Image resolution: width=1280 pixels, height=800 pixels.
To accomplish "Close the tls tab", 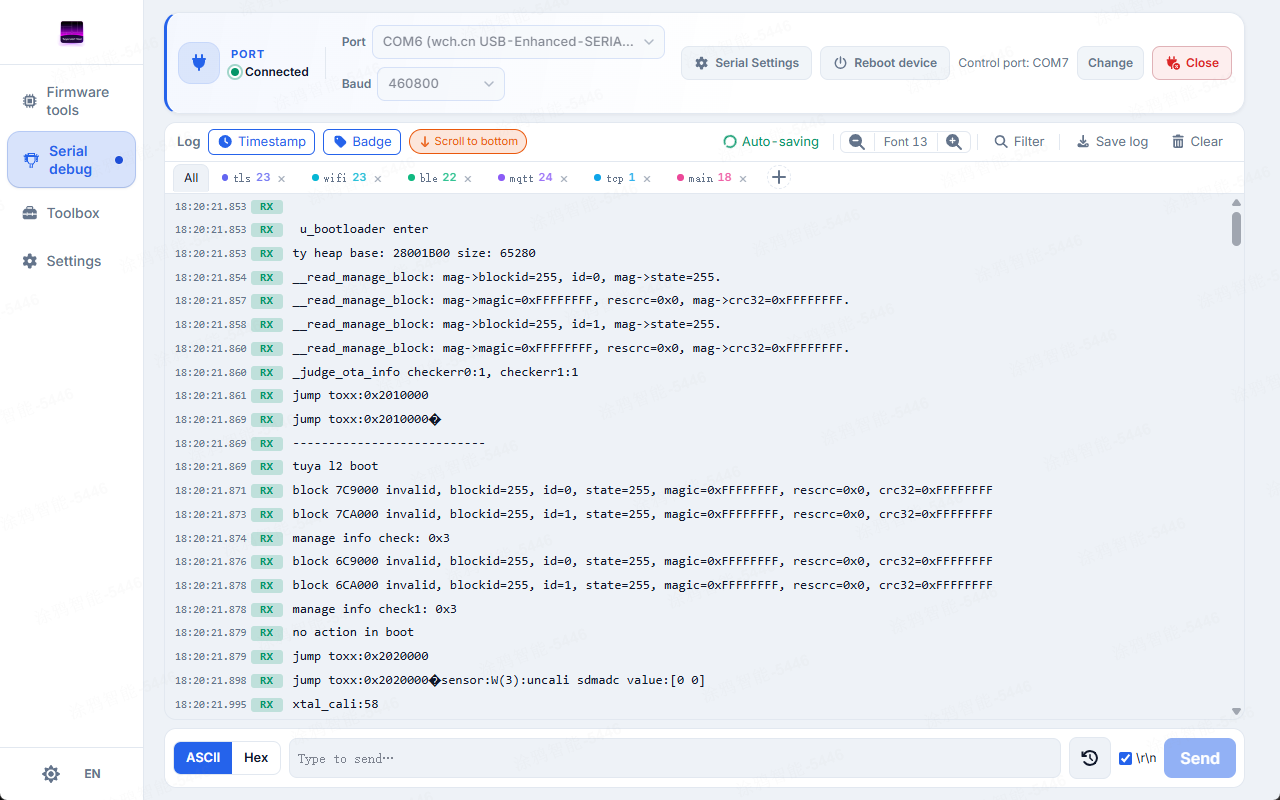I will tap(281, 179).
